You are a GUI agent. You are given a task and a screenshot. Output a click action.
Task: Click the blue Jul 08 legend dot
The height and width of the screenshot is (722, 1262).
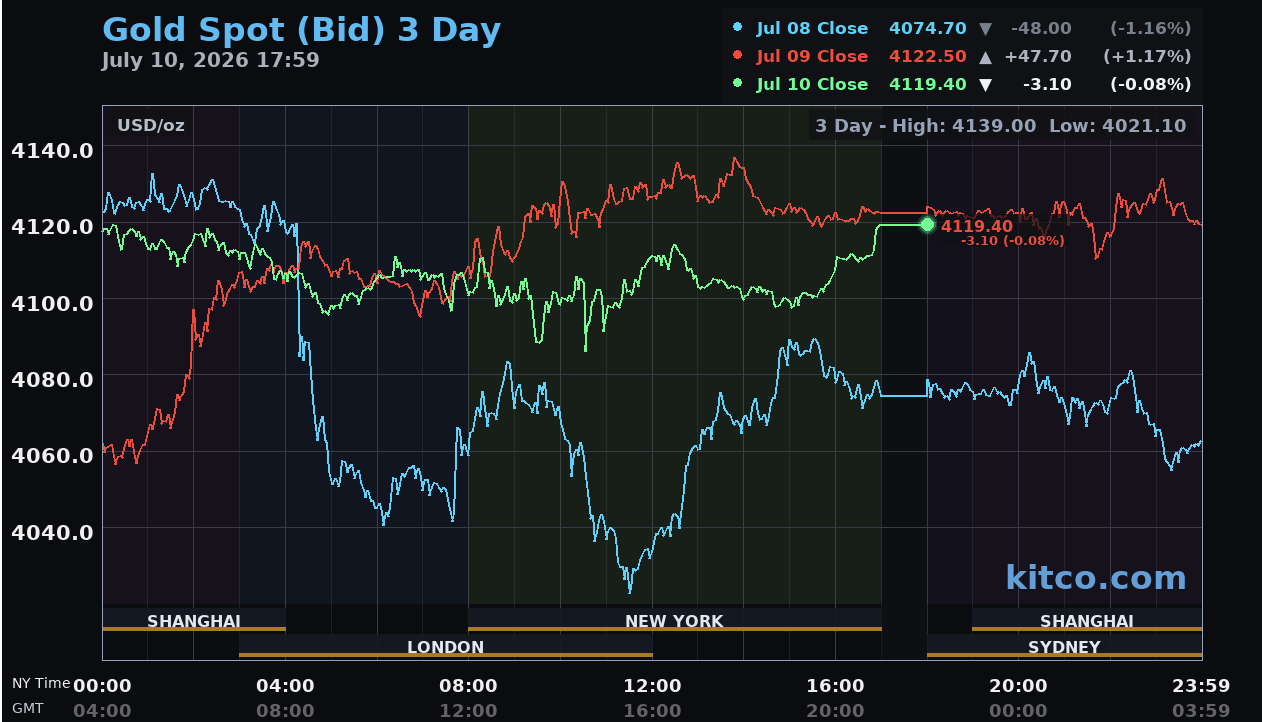[737, 28]
